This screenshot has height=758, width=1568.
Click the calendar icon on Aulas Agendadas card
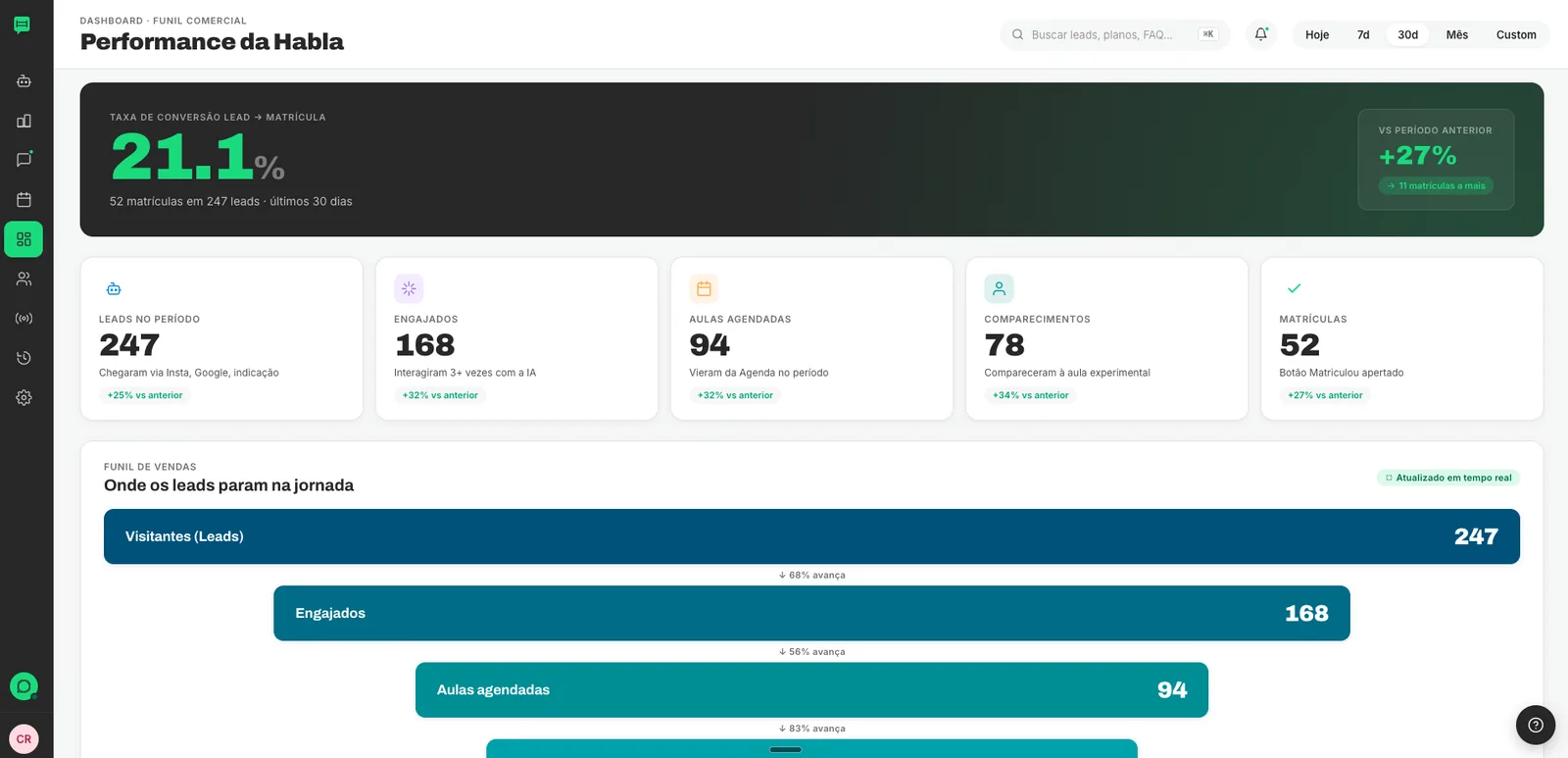704,288
